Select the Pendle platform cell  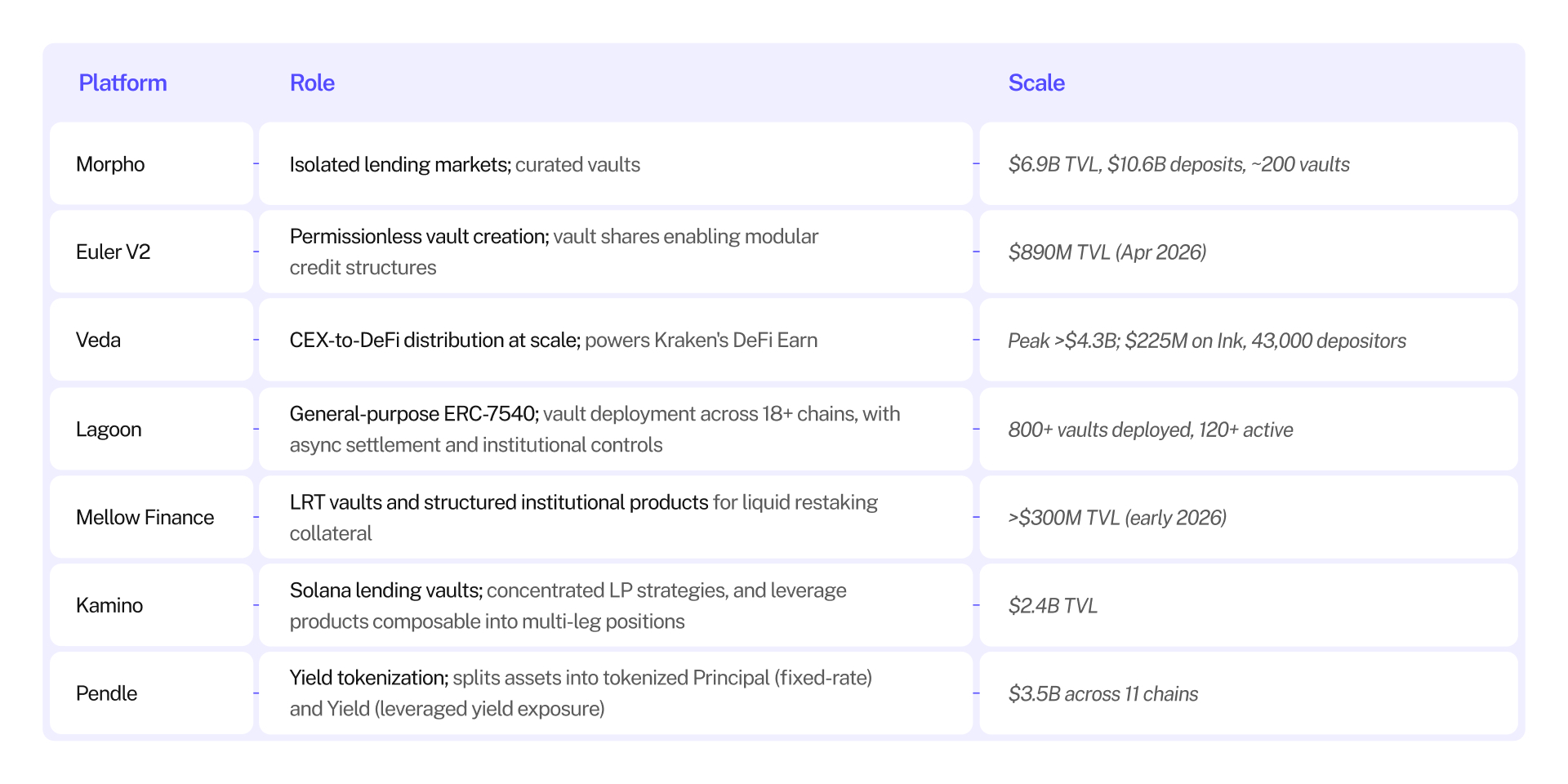click(x=152, y=693)
